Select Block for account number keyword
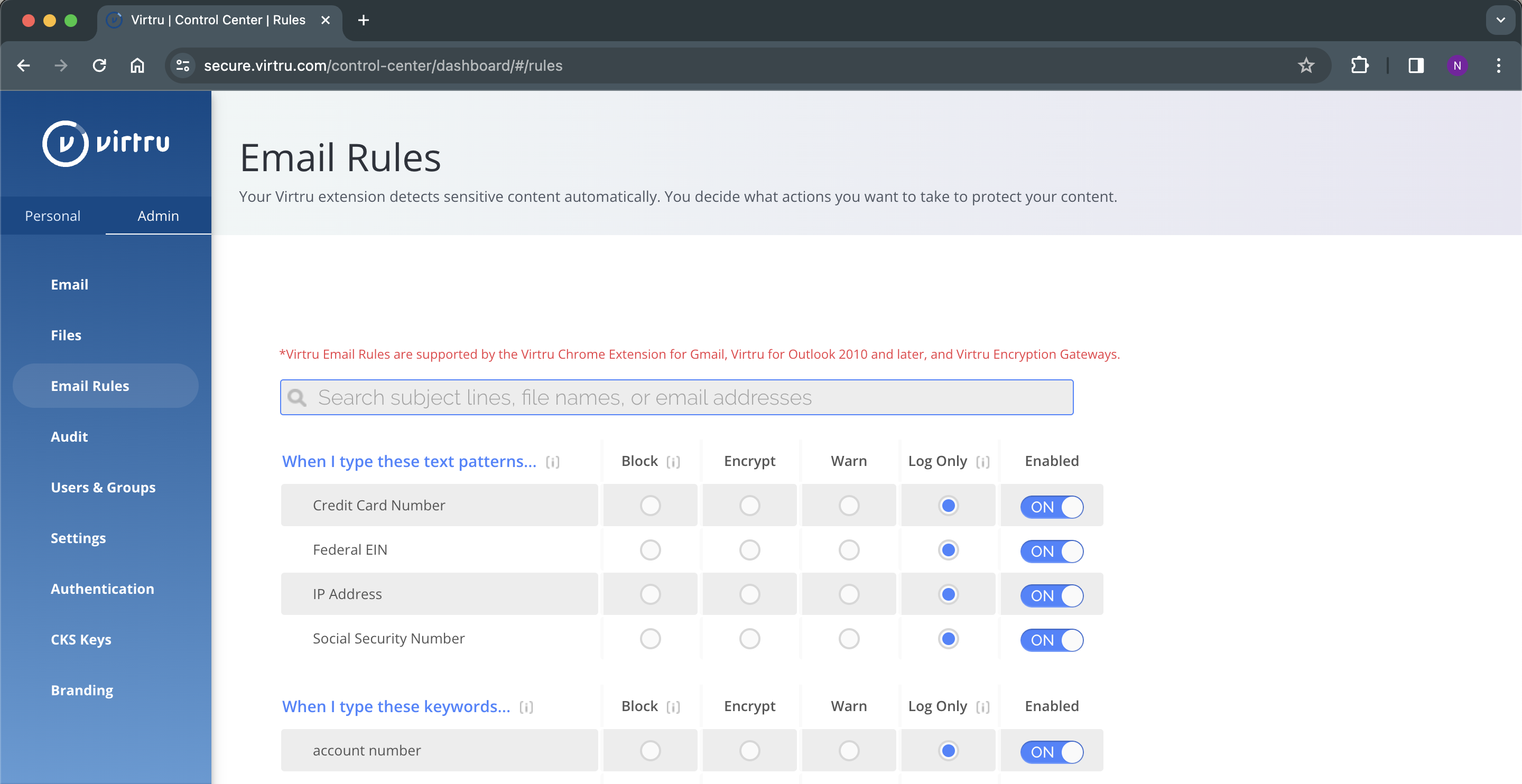 click(650, 751)
